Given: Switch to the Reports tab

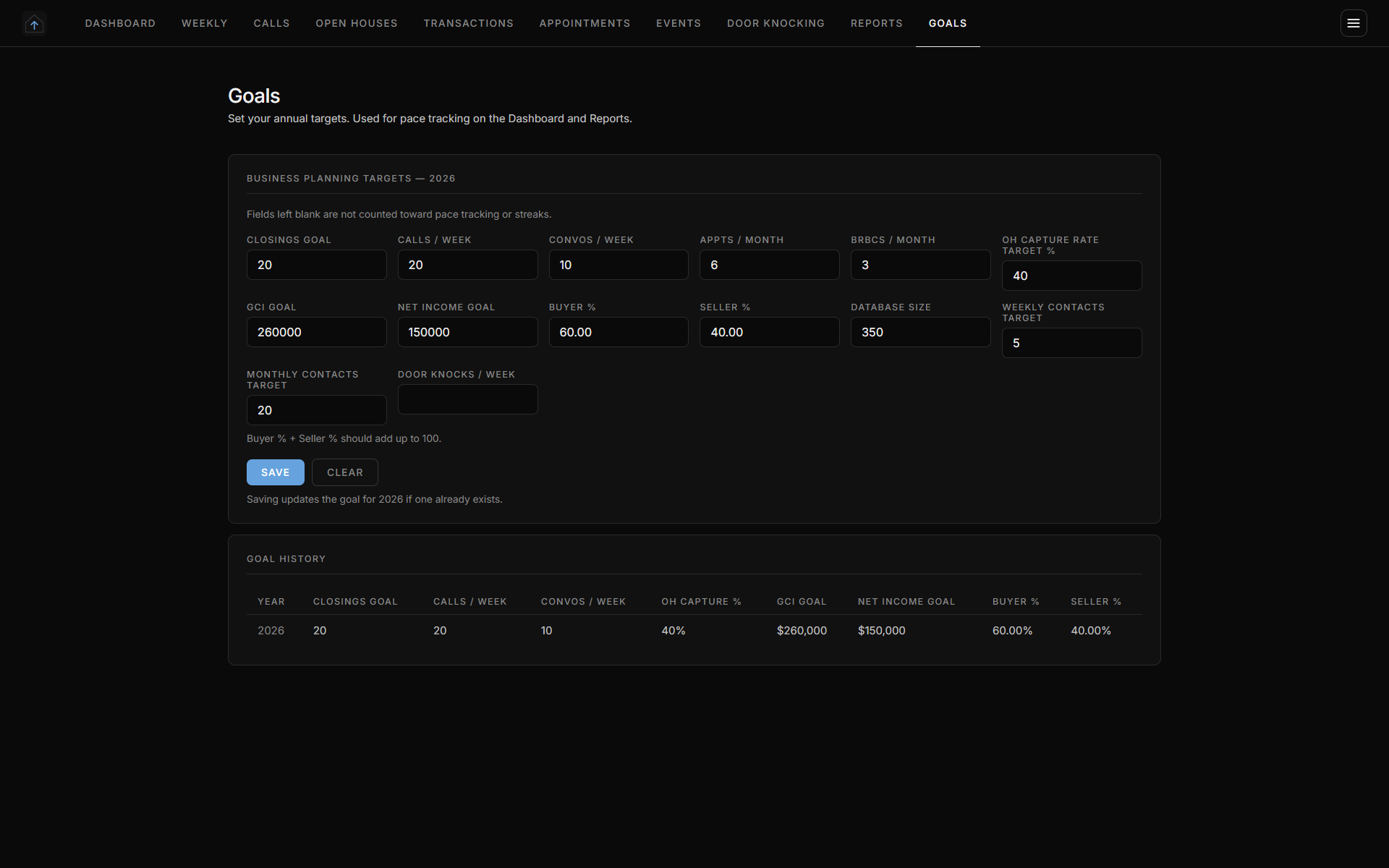Looking at the screenshot, I should [876, 23].
